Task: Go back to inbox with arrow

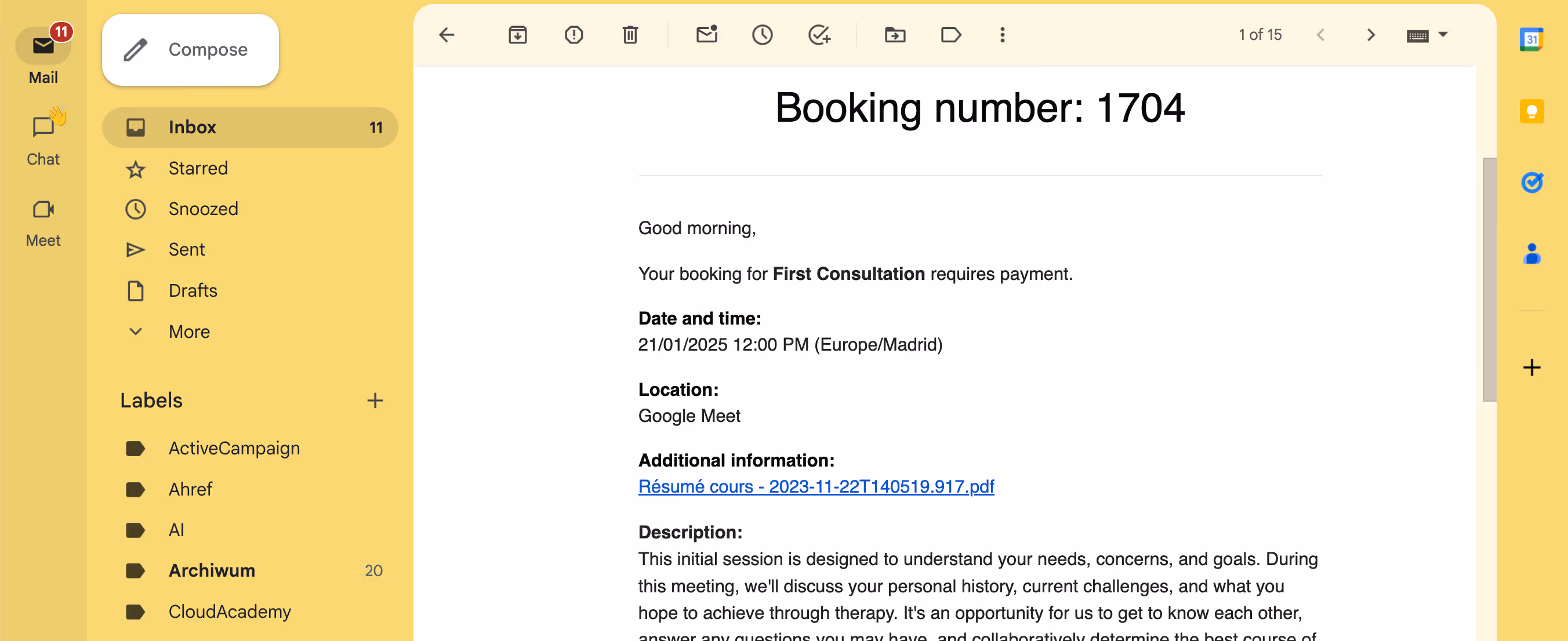Action: click(x=447, y=35)
